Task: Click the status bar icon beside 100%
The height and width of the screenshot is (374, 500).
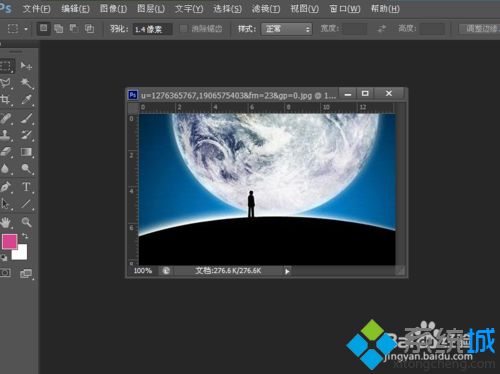Action: [x=166, y=271]
